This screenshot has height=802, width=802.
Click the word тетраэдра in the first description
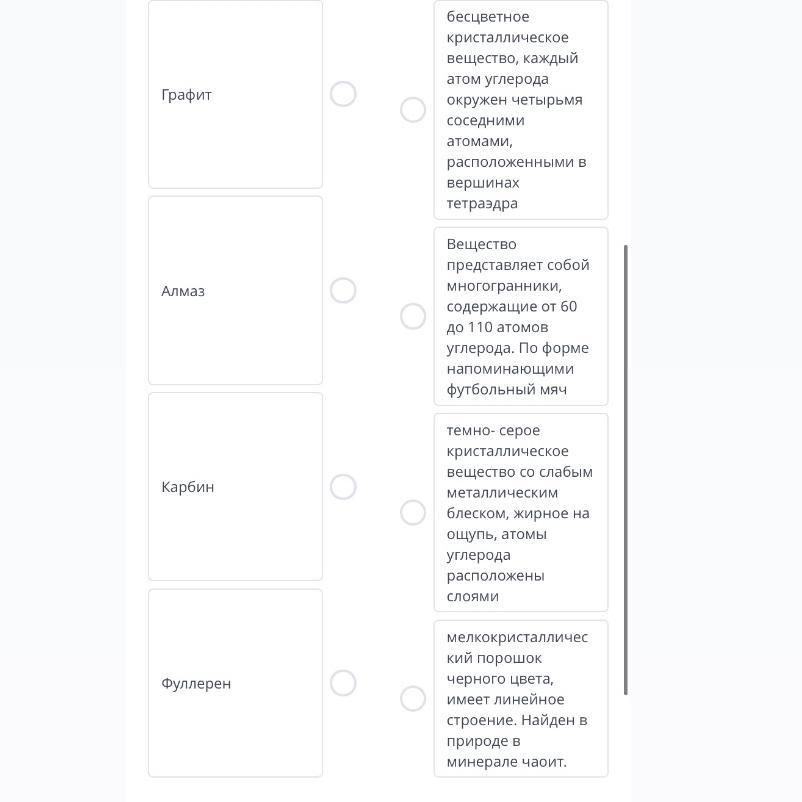point(482,204)
